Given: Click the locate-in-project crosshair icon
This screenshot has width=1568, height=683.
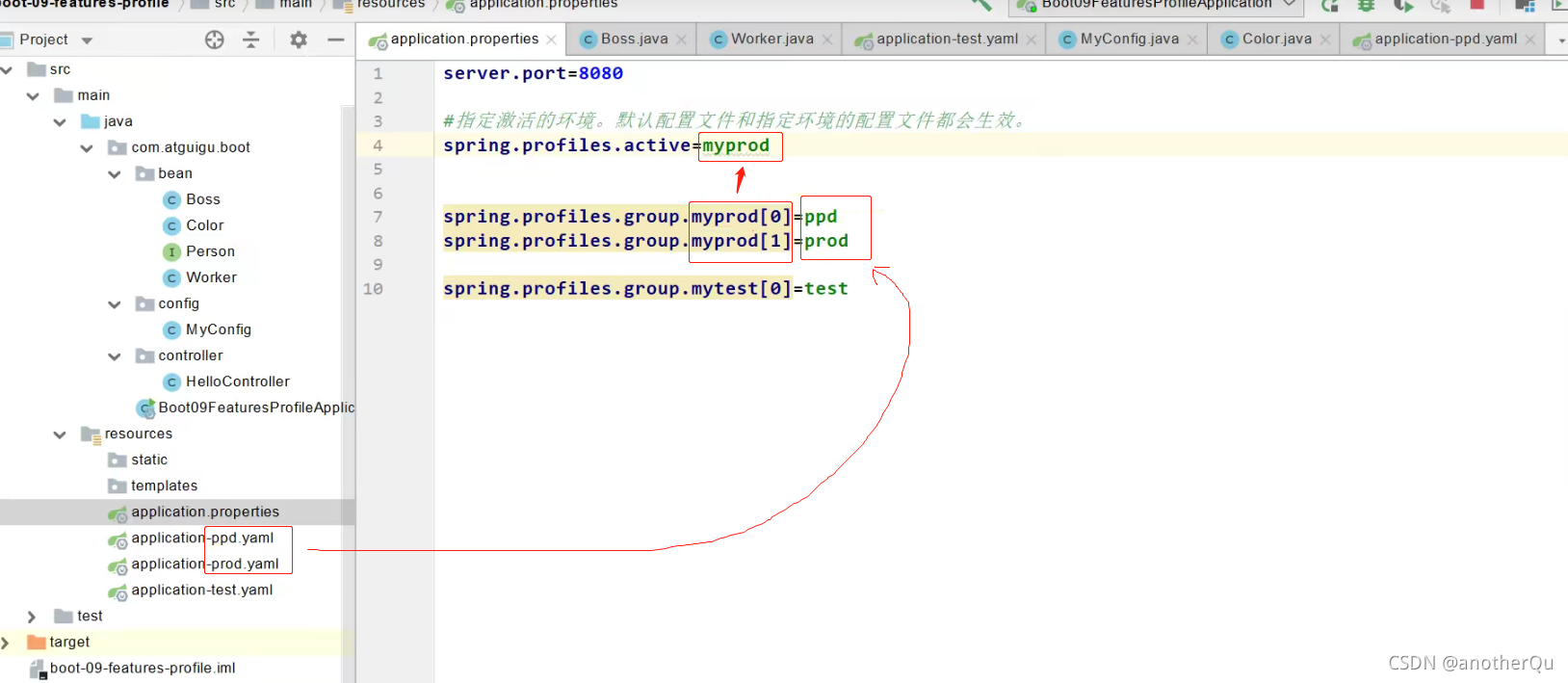Looking at the screenshot, I should tap(215, 39).
